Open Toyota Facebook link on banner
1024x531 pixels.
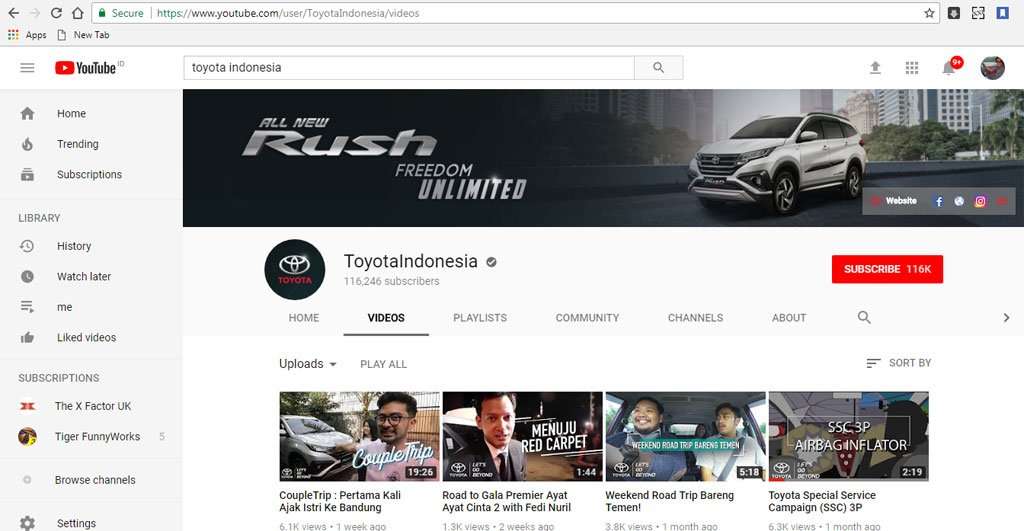(x=938, y=201)
